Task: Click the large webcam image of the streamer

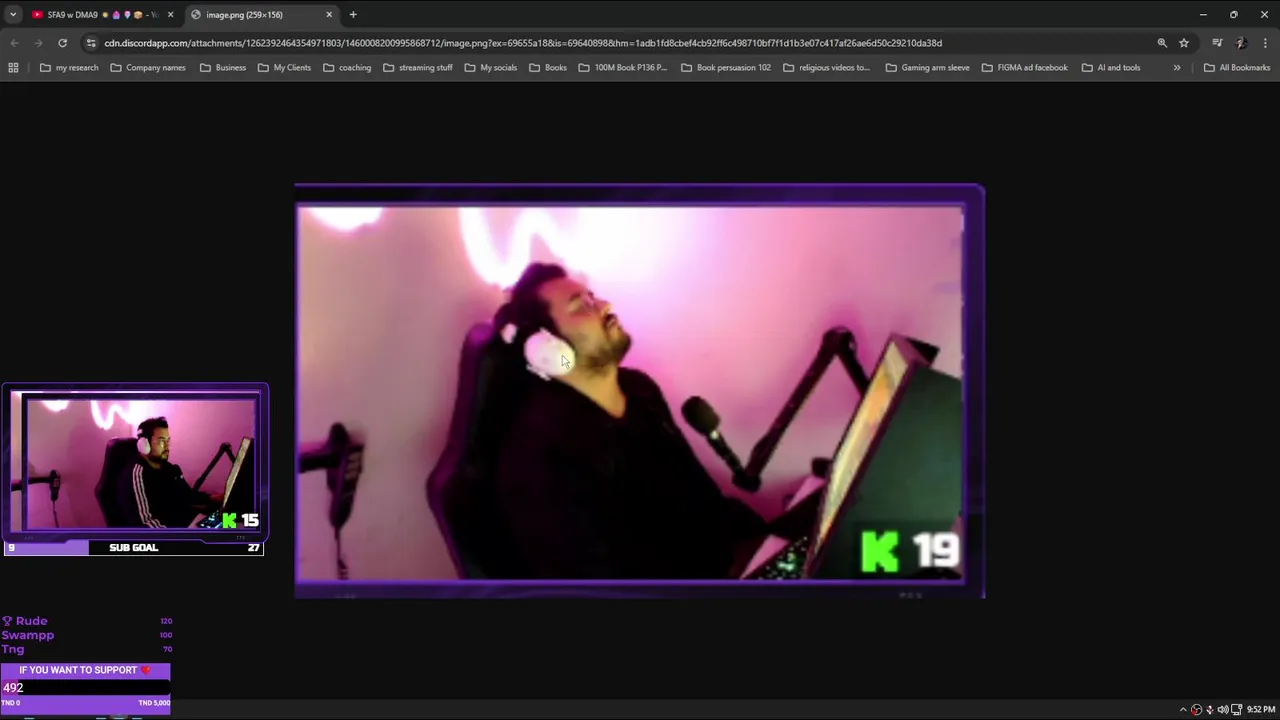Action: [x=639, y=390]
